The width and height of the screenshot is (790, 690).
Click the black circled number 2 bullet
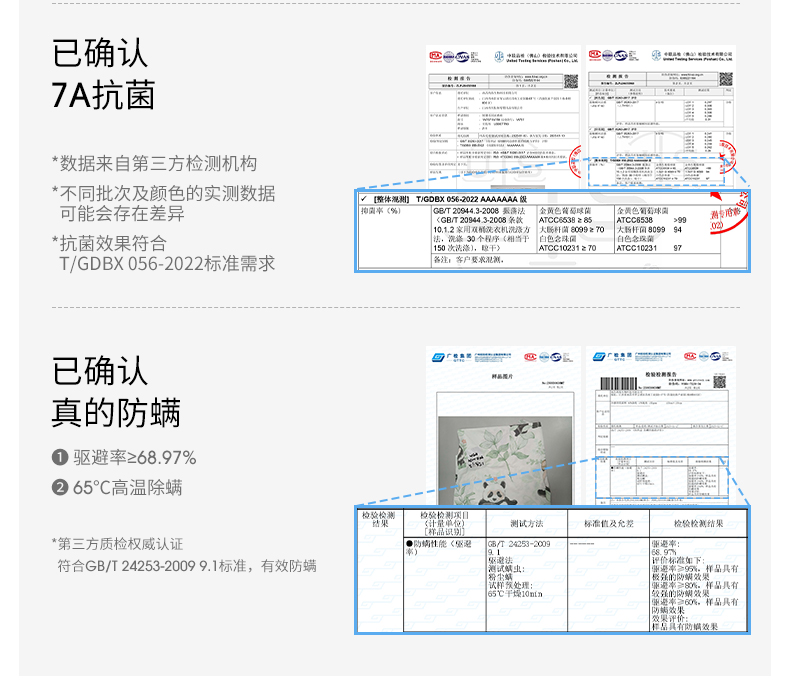60,488
